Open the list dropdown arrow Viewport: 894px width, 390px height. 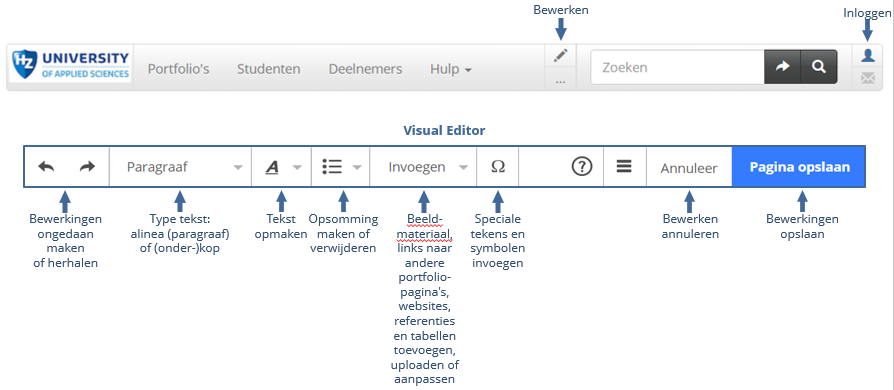tap(357, 168)
